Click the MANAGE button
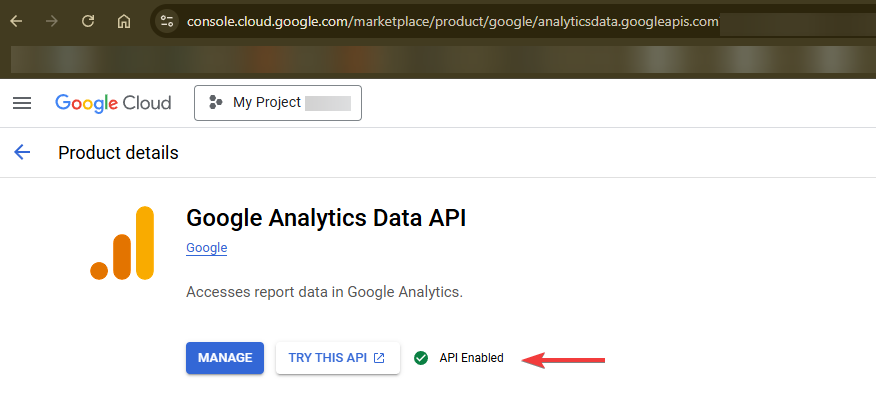The width and height of the screenshot is (876, 409). pos(225,358)
